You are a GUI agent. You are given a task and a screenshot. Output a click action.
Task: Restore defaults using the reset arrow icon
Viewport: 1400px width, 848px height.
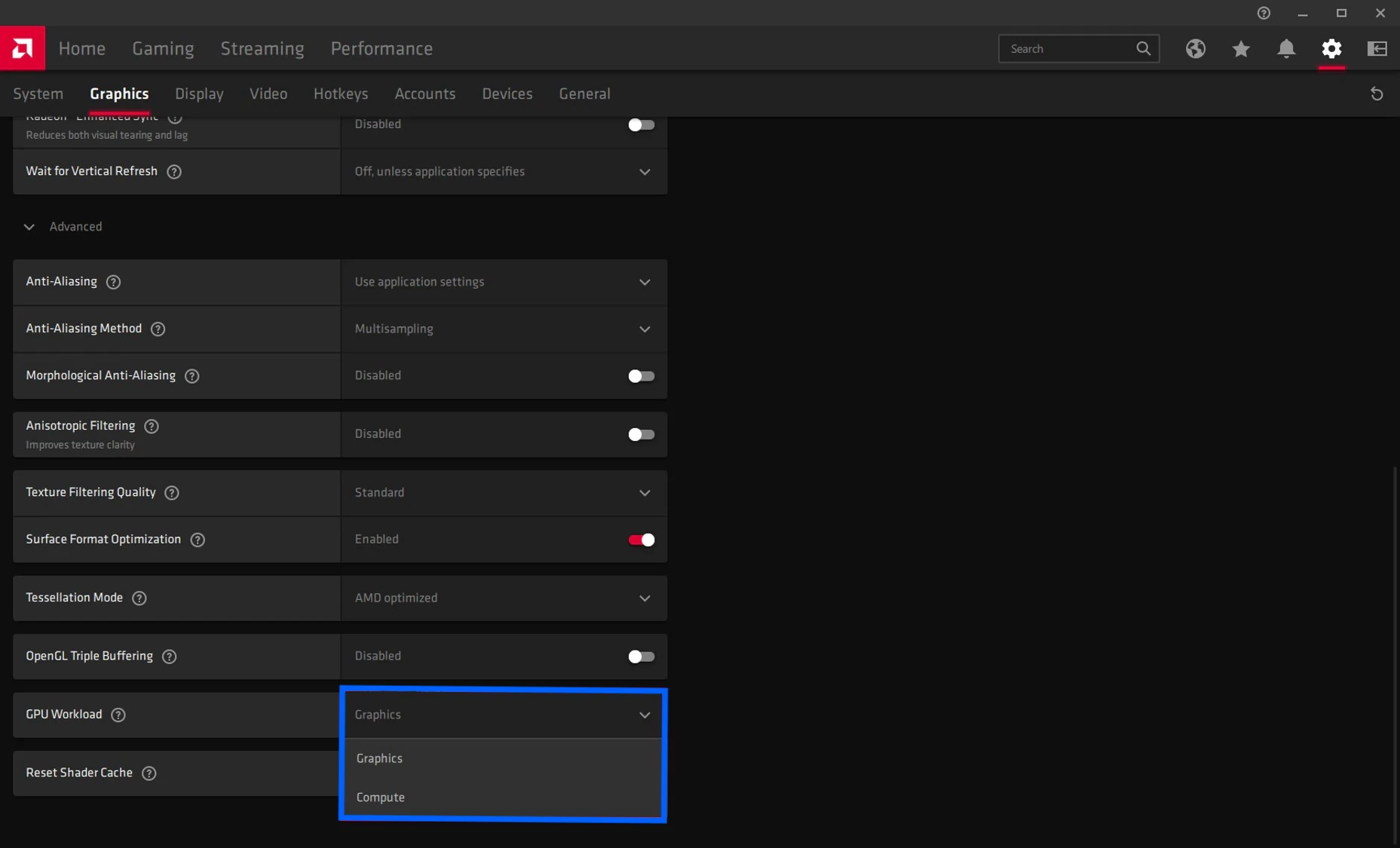1377,93
